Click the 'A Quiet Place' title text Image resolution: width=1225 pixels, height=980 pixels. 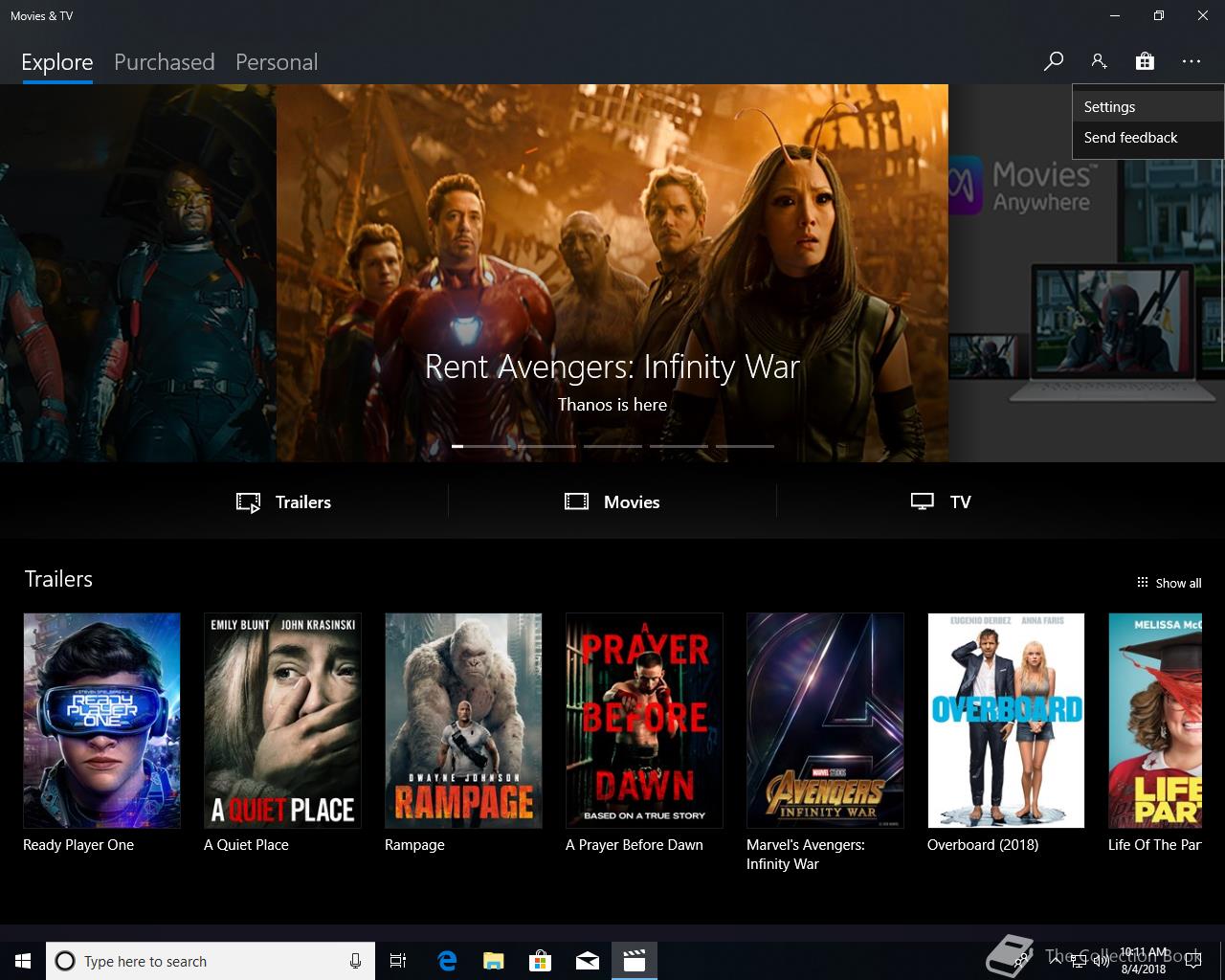coord(246,845)
